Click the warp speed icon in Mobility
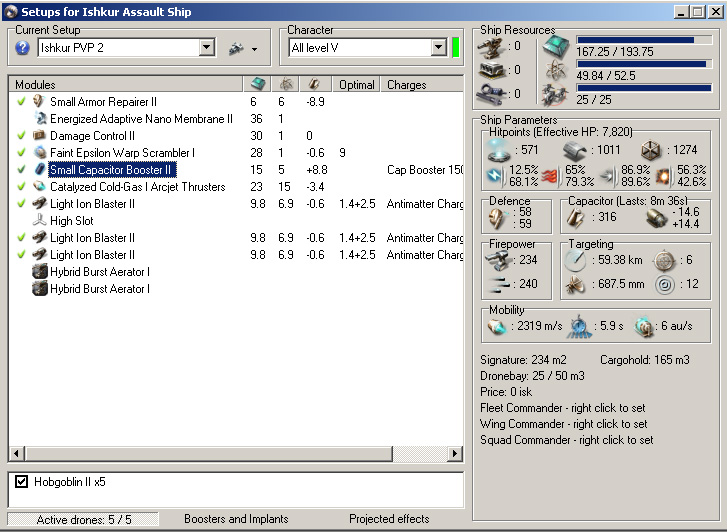 pyautogui.click(x=644, y=327)
